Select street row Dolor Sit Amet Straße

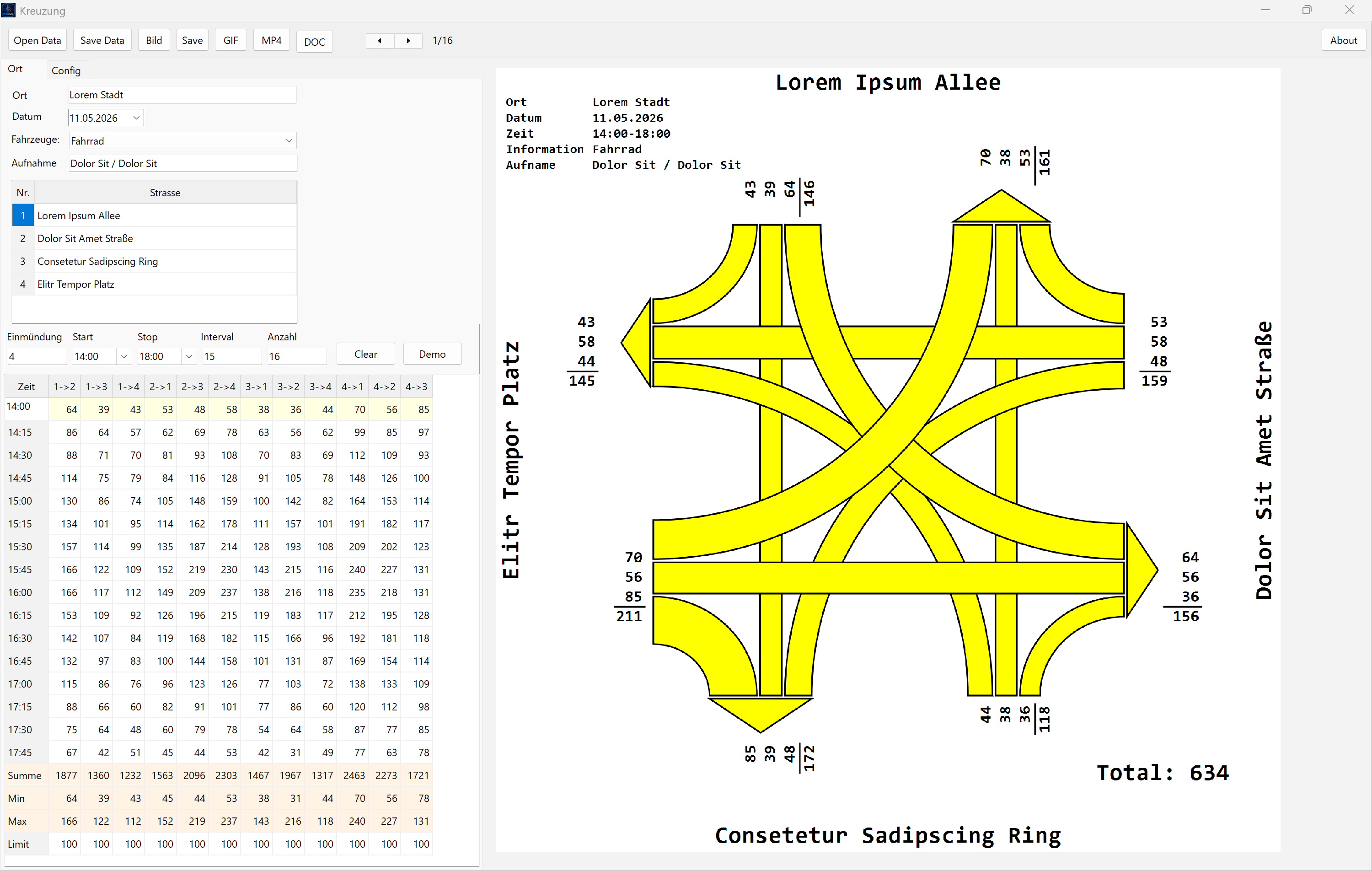click(154, 238)
